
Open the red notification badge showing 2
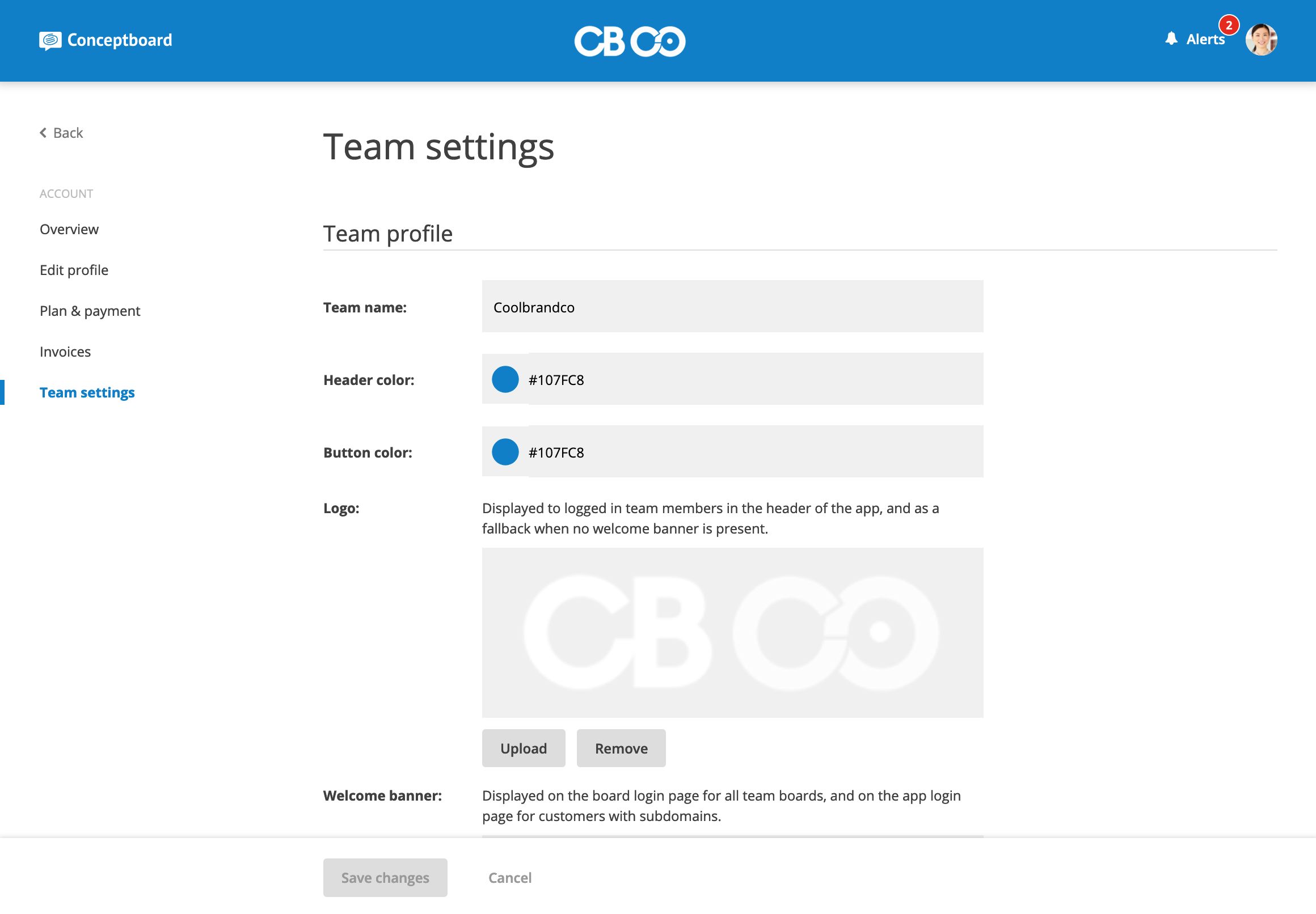(1228, 25)
